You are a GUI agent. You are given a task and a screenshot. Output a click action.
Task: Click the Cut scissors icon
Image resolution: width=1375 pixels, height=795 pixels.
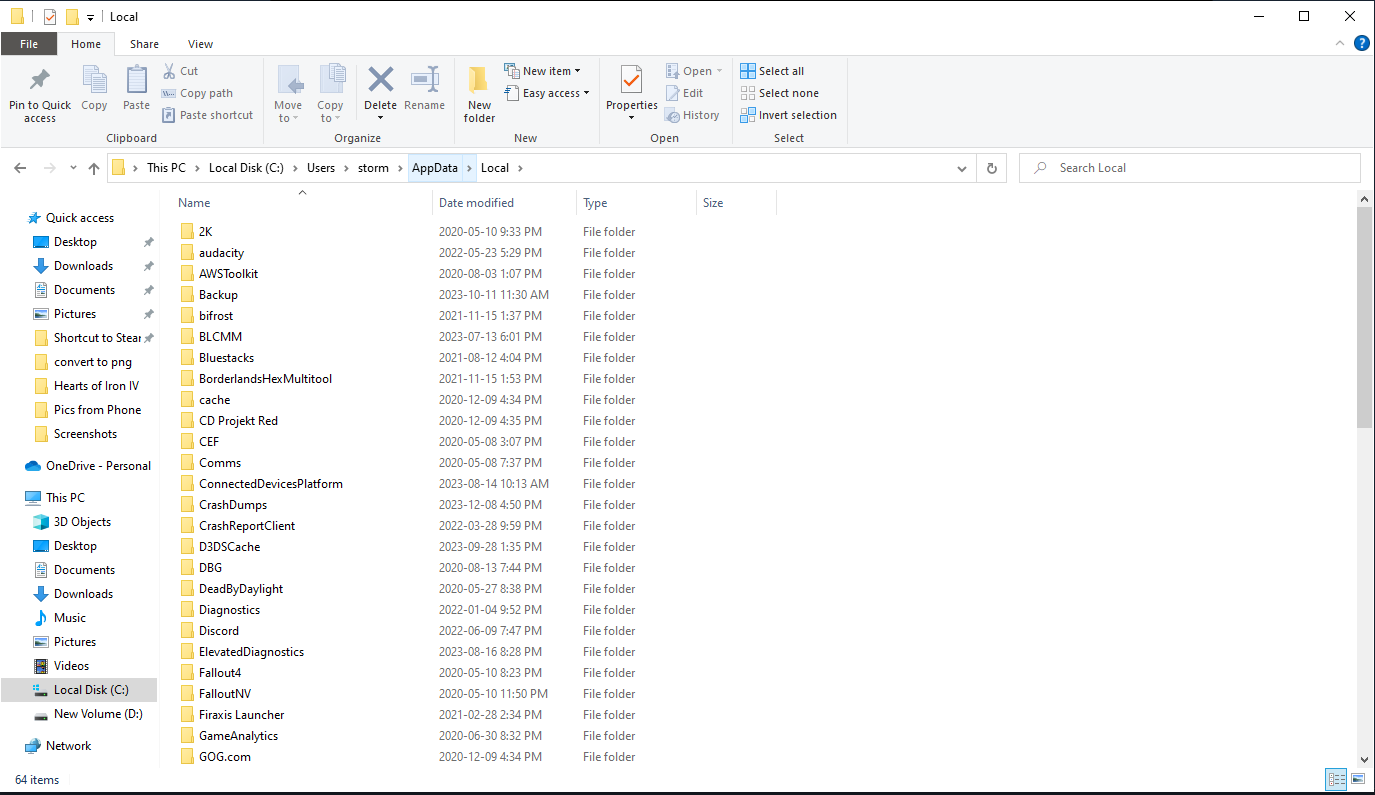[x=169, y=71]
